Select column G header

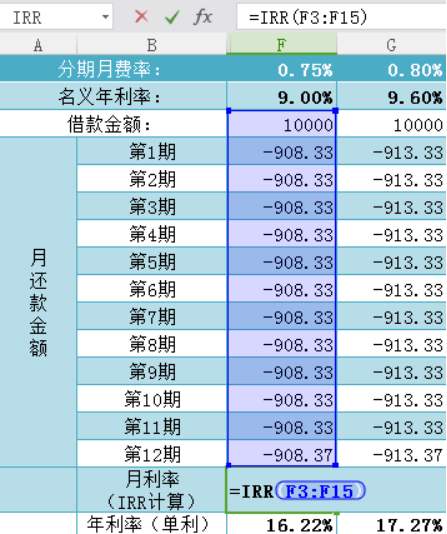click(392, 44)
